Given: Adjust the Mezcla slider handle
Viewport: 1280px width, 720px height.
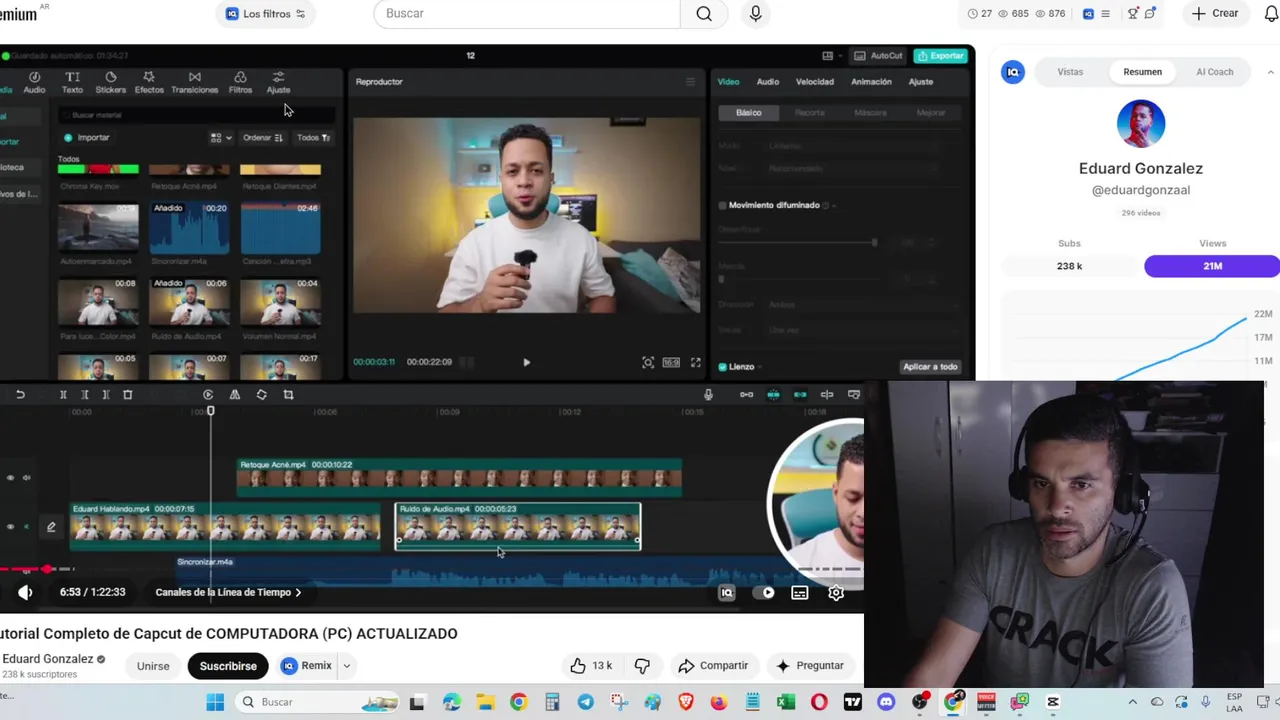Looking at the screenshot, I should pos(721,279).
